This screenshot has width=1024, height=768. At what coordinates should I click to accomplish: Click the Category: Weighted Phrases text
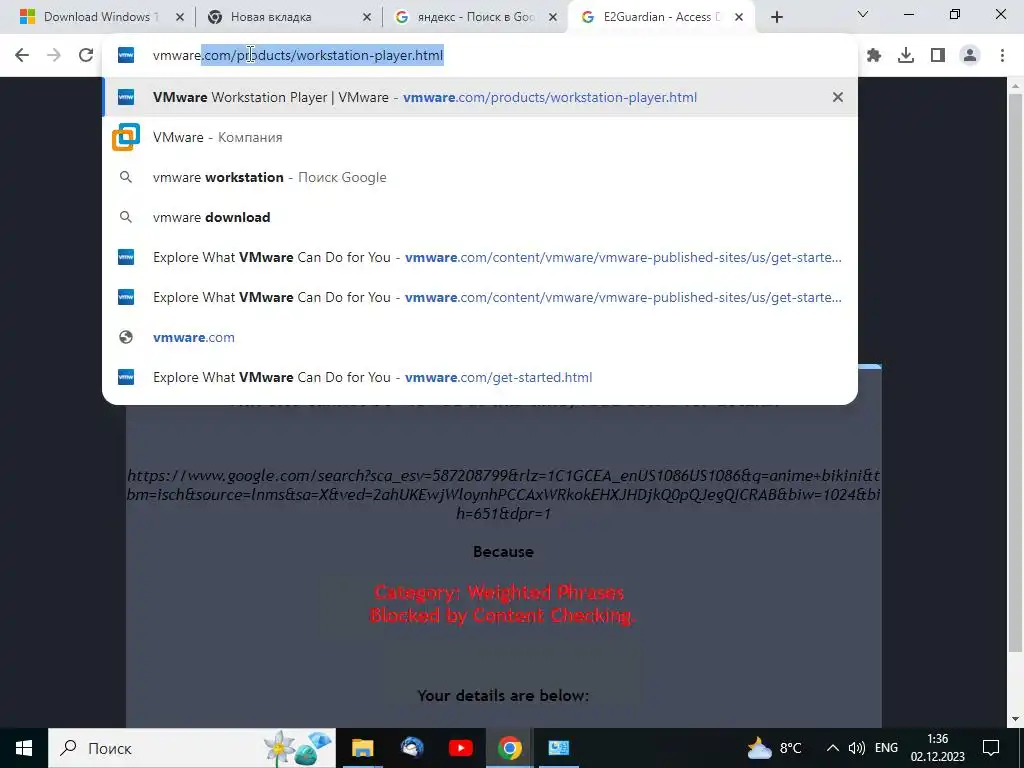click(499, 592)
